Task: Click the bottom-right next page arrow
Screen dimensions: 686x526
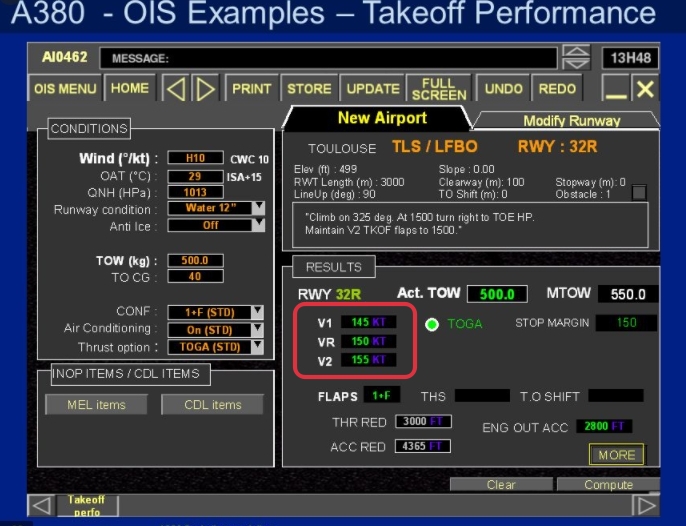Action: (646, 505)
